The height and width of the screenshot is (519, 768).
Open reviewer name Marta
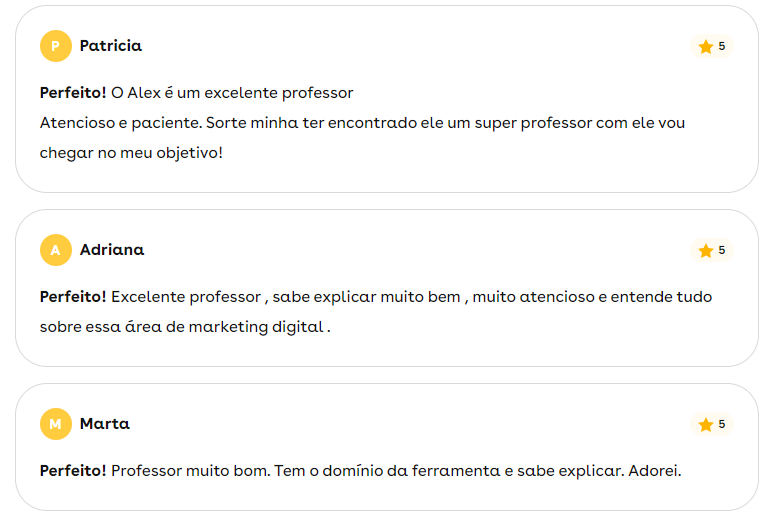pos(105,424)
